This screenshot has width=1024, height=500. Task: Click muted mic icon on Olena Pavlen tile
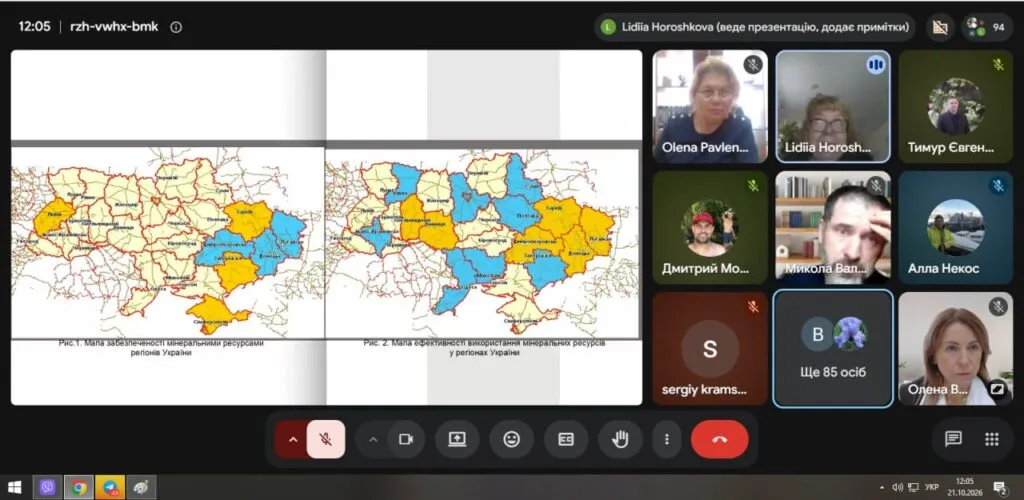pyautogui.click(x=753, y=65)
